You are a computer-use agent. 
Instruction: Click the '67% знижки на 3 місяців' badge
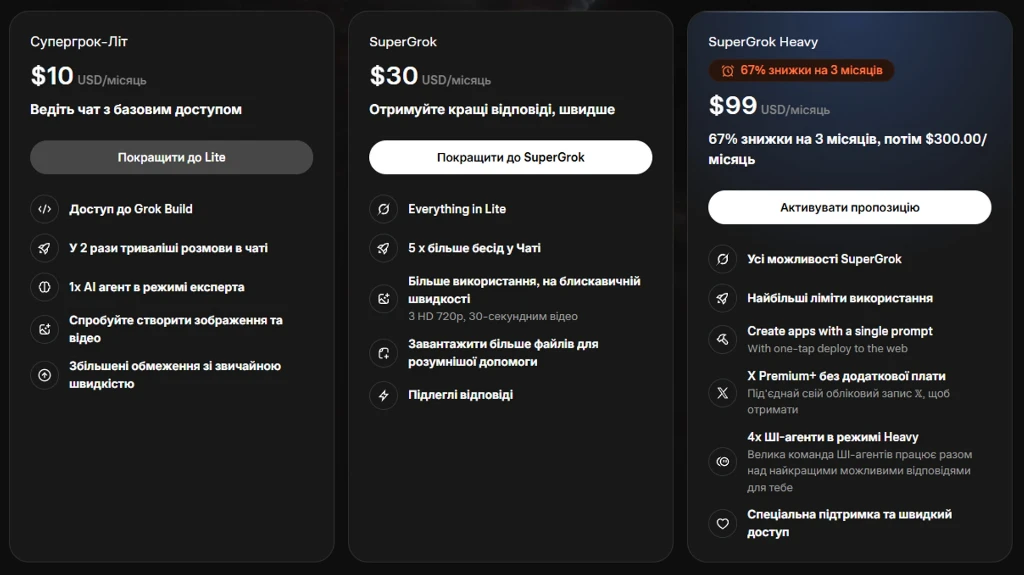801,70
